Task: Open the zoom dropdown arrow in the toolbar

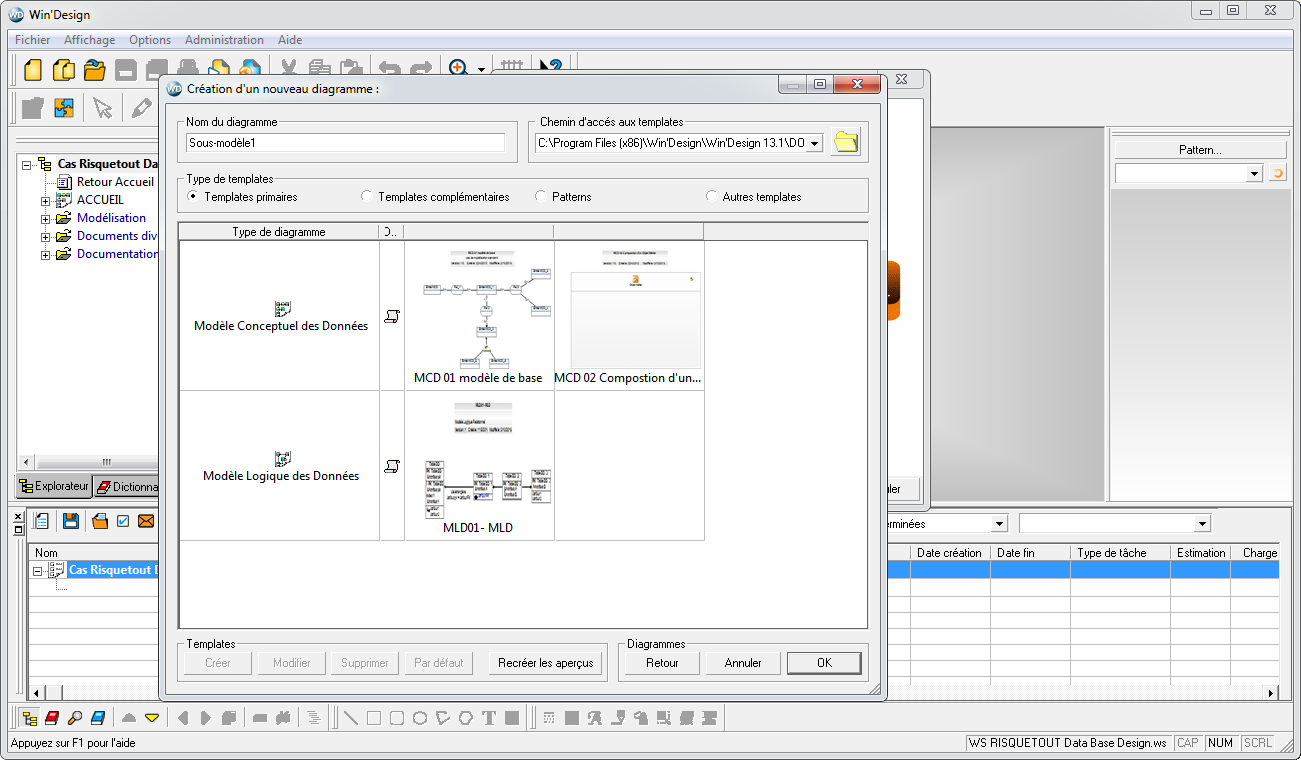Action: 481,70
